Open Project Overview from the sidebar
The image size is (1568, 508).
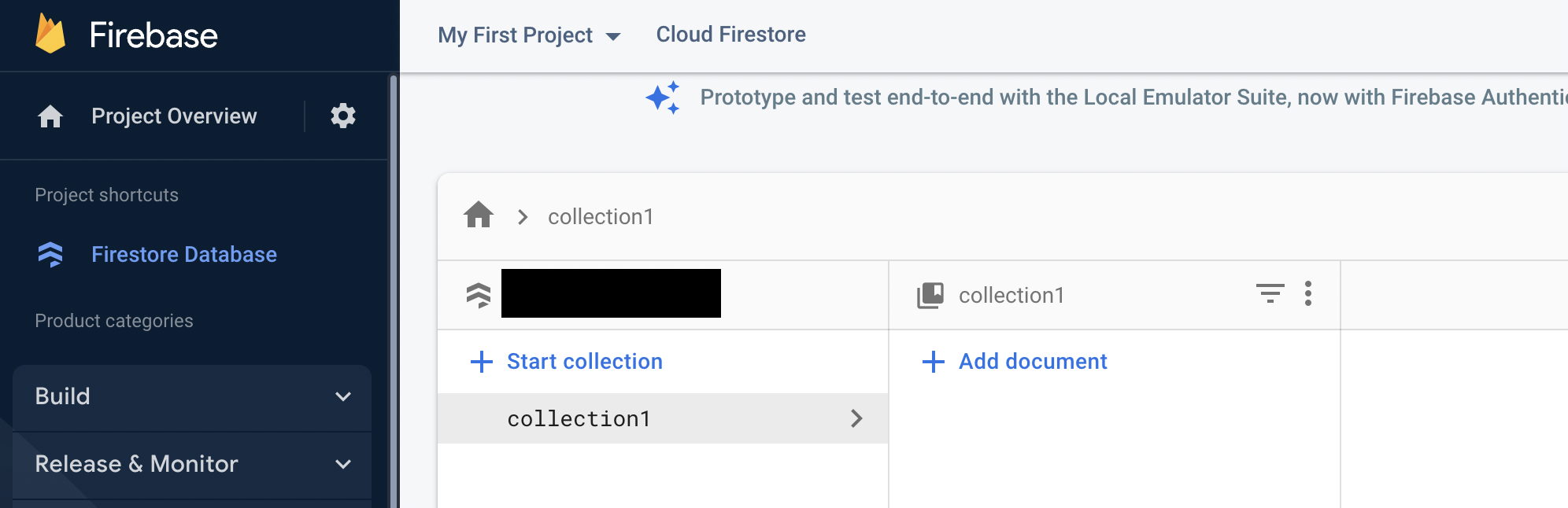click(x=174, y=116)
